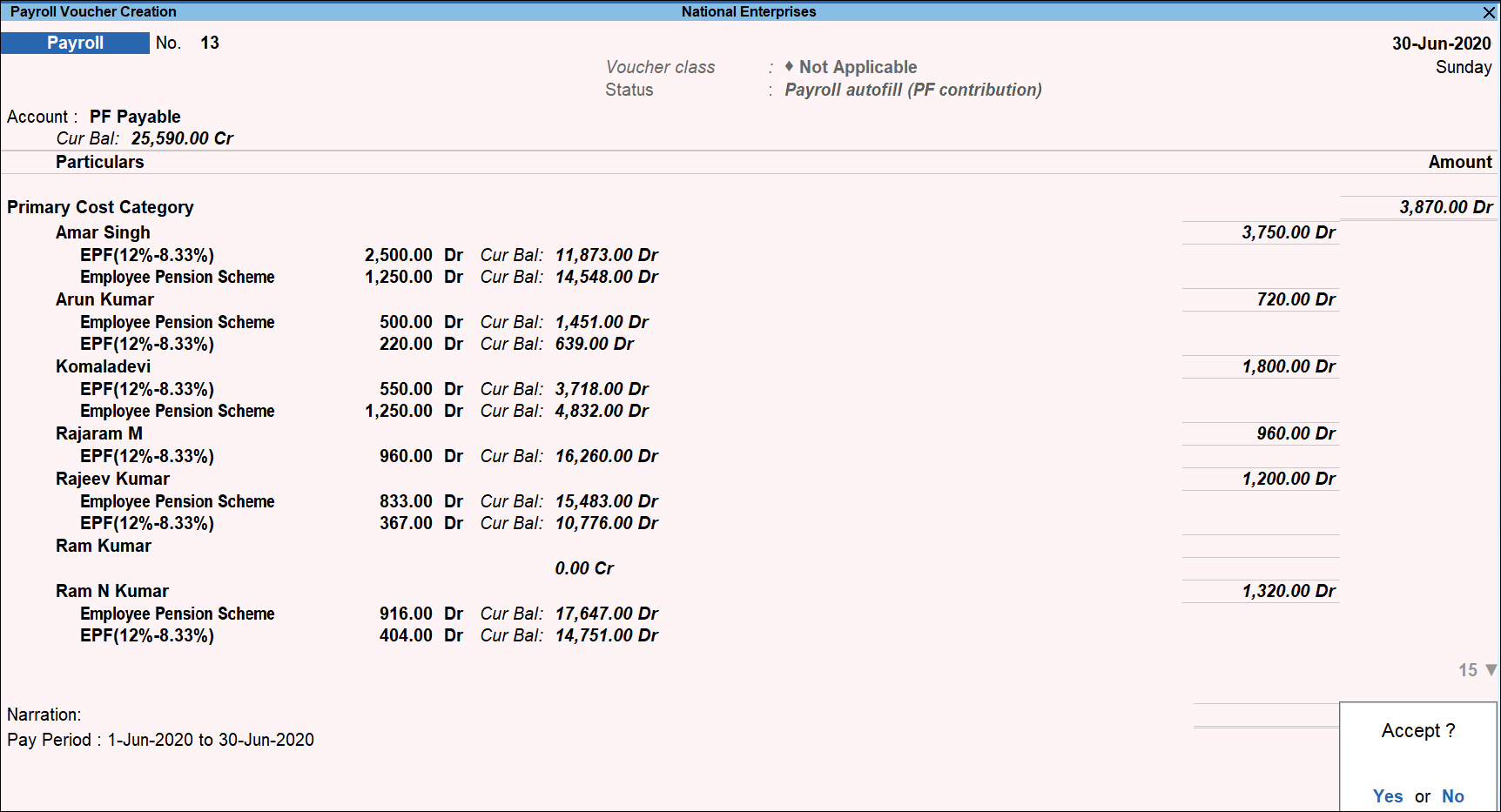
Task: Select the PF Payable account field
Action: tap(137, 116)
